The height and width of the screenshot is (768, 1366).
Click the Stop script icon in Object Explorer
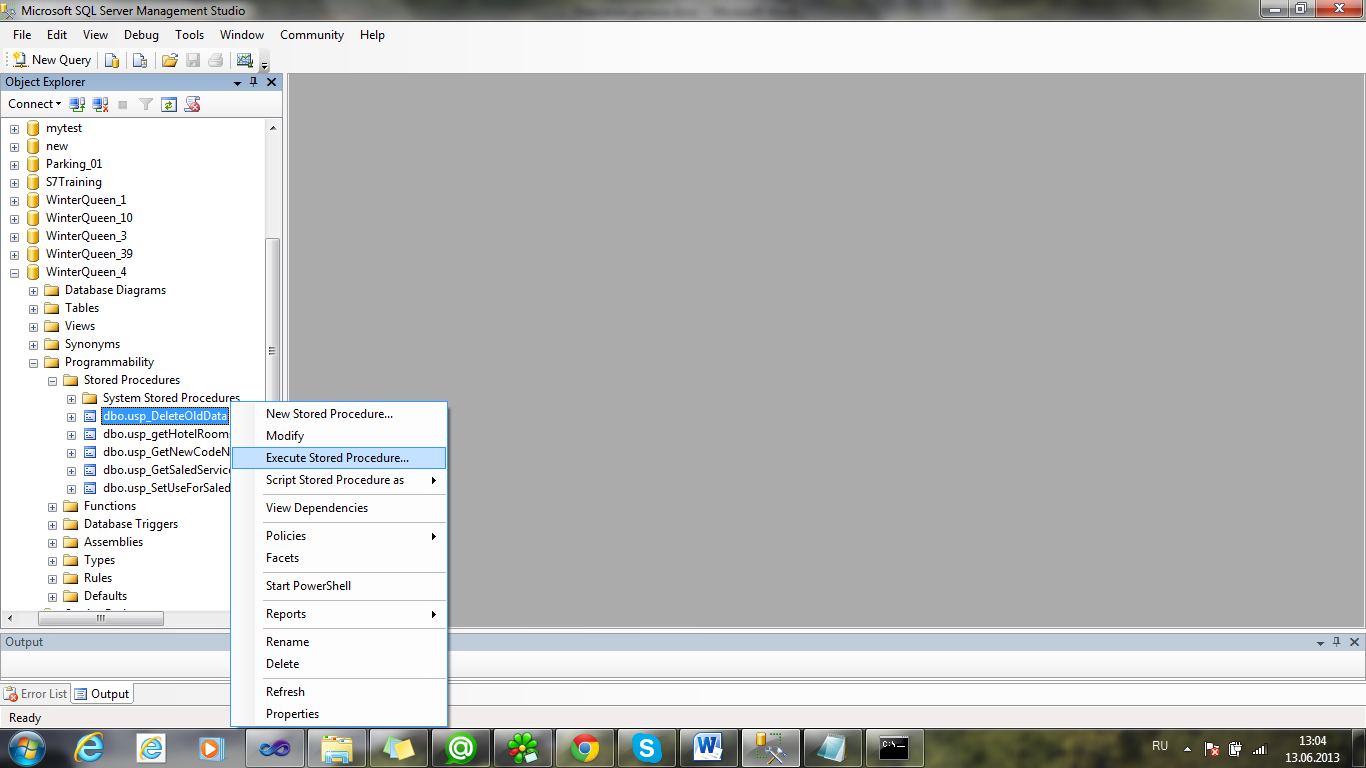193,104
